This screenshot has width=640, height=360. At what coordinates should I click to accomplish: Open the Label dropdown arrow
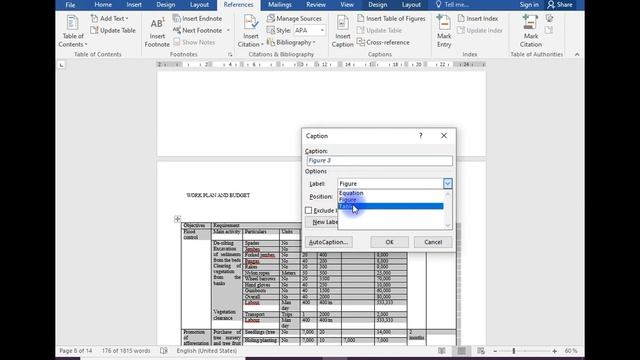[x=447, y=184]
